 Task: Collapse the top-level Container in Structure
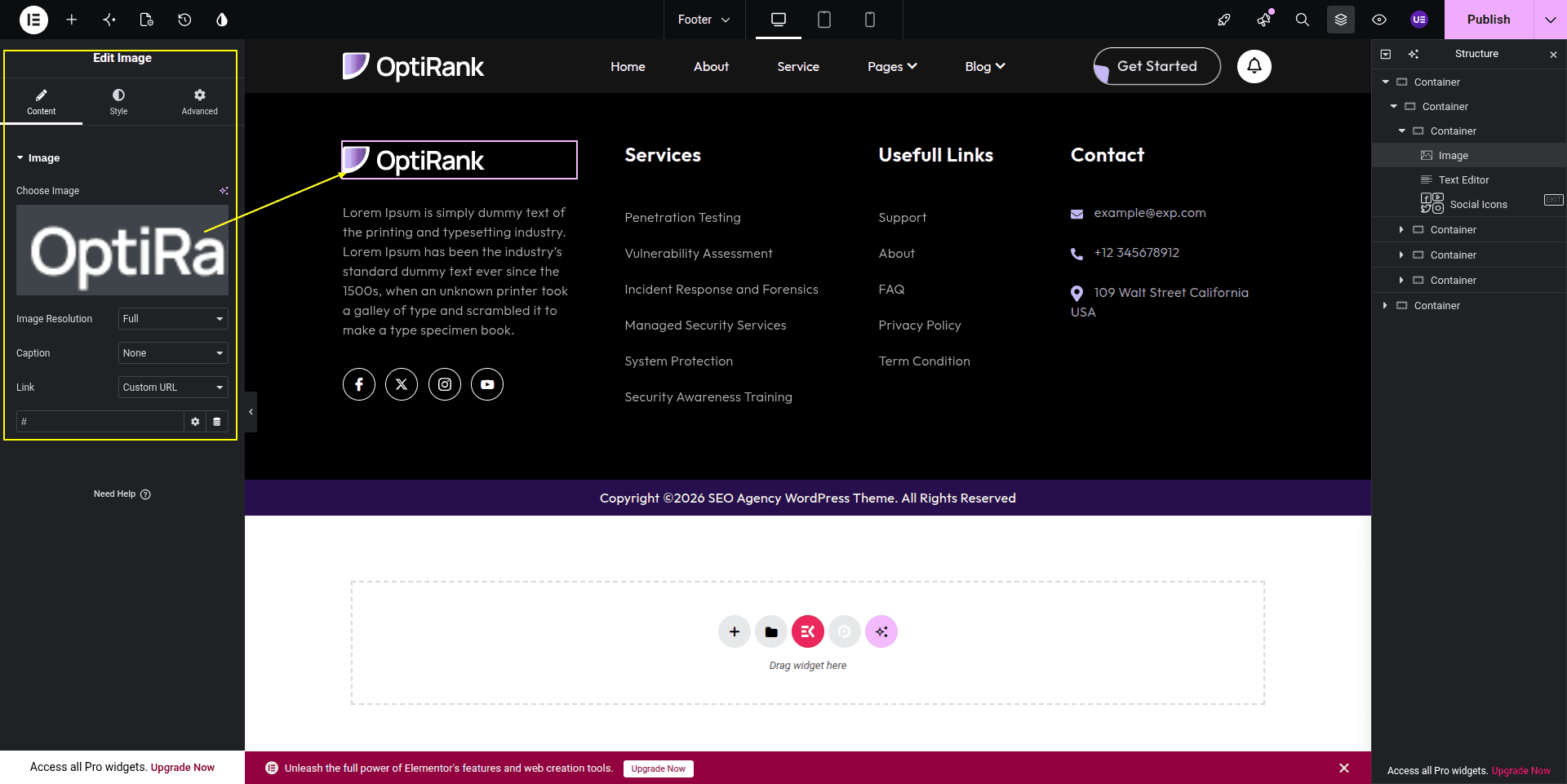coord(1386,82)
